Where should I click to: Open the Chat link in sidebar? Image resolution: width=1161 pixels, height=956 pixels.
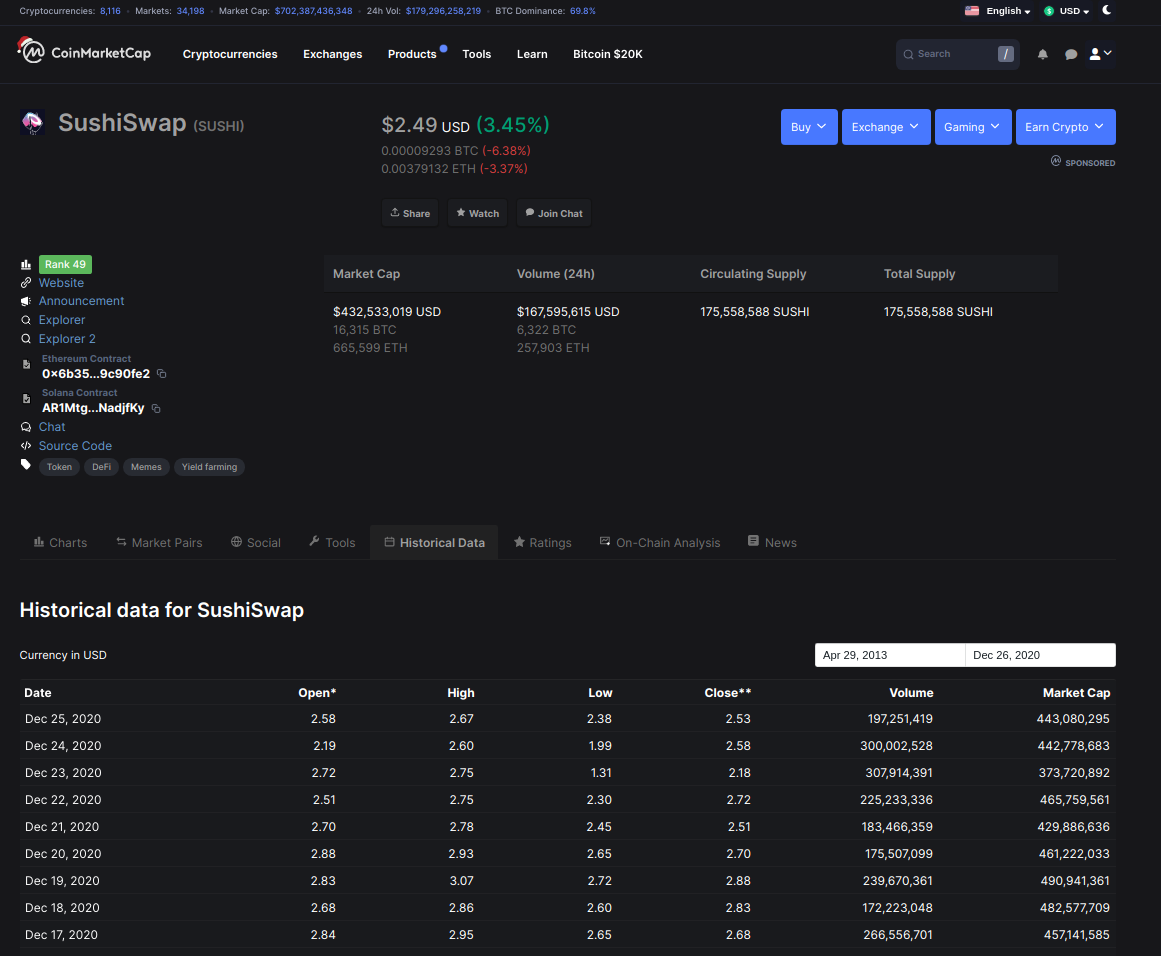(52, 427)
